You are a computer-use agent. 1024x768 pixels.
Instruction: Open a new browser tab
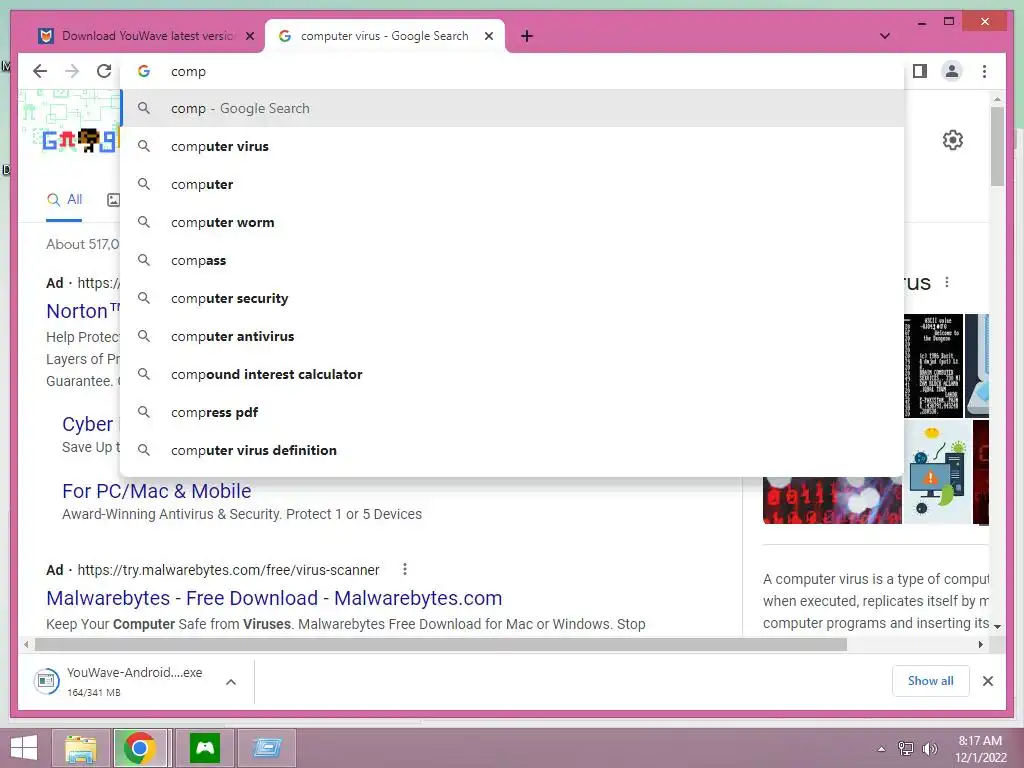(x=527, y=36)
